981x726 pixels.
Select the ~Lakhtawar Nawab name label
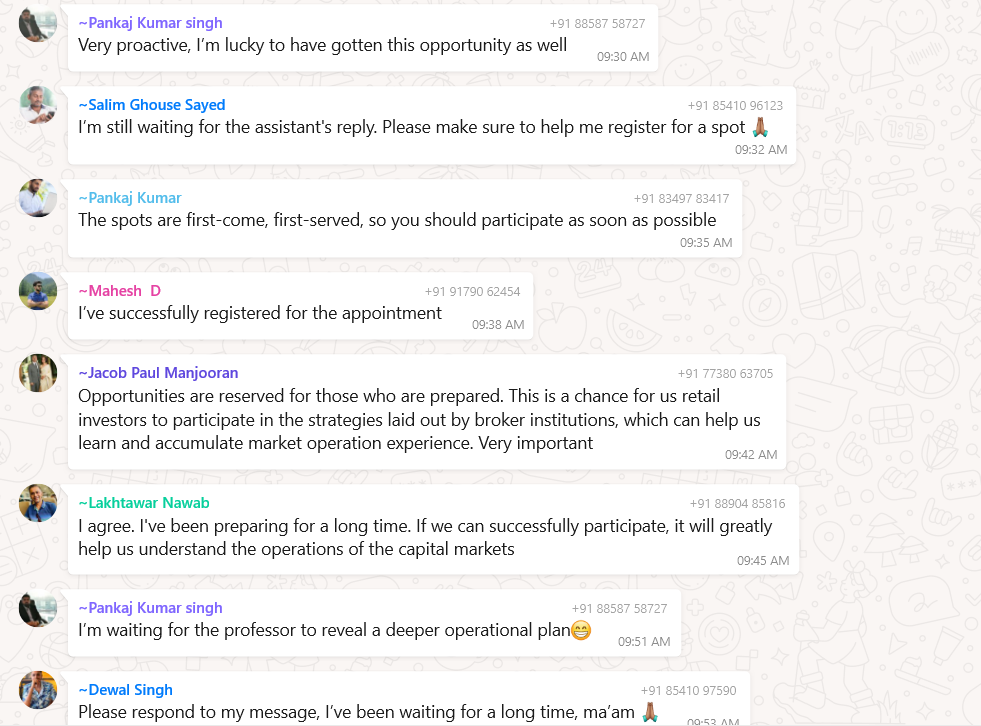(x=144, y=503)
